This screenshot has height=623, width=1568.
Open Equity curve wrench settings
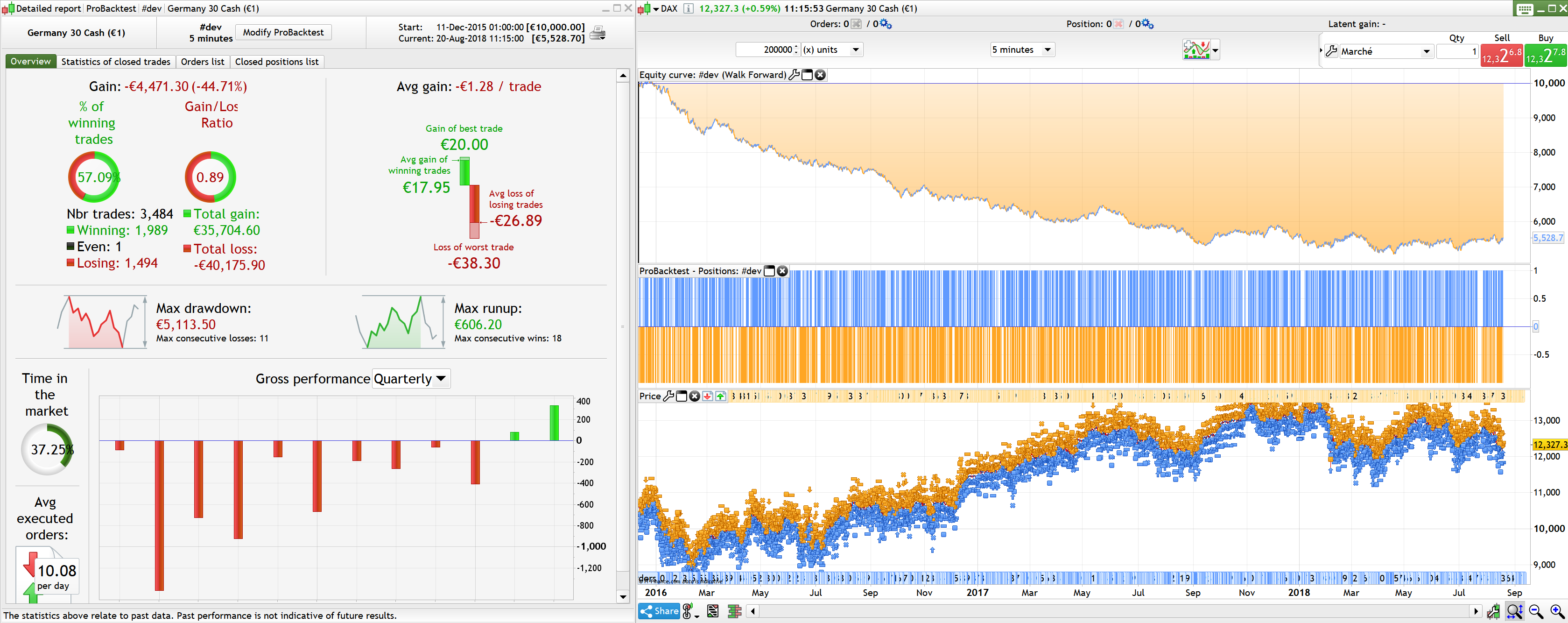tap(794, 75)
